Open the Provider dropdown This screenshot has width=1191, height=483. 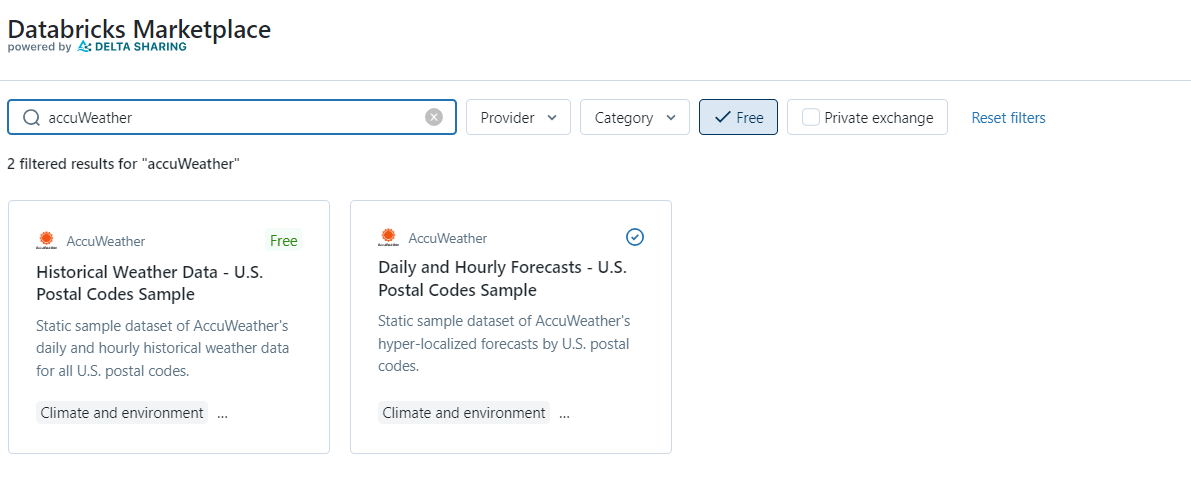518,117
